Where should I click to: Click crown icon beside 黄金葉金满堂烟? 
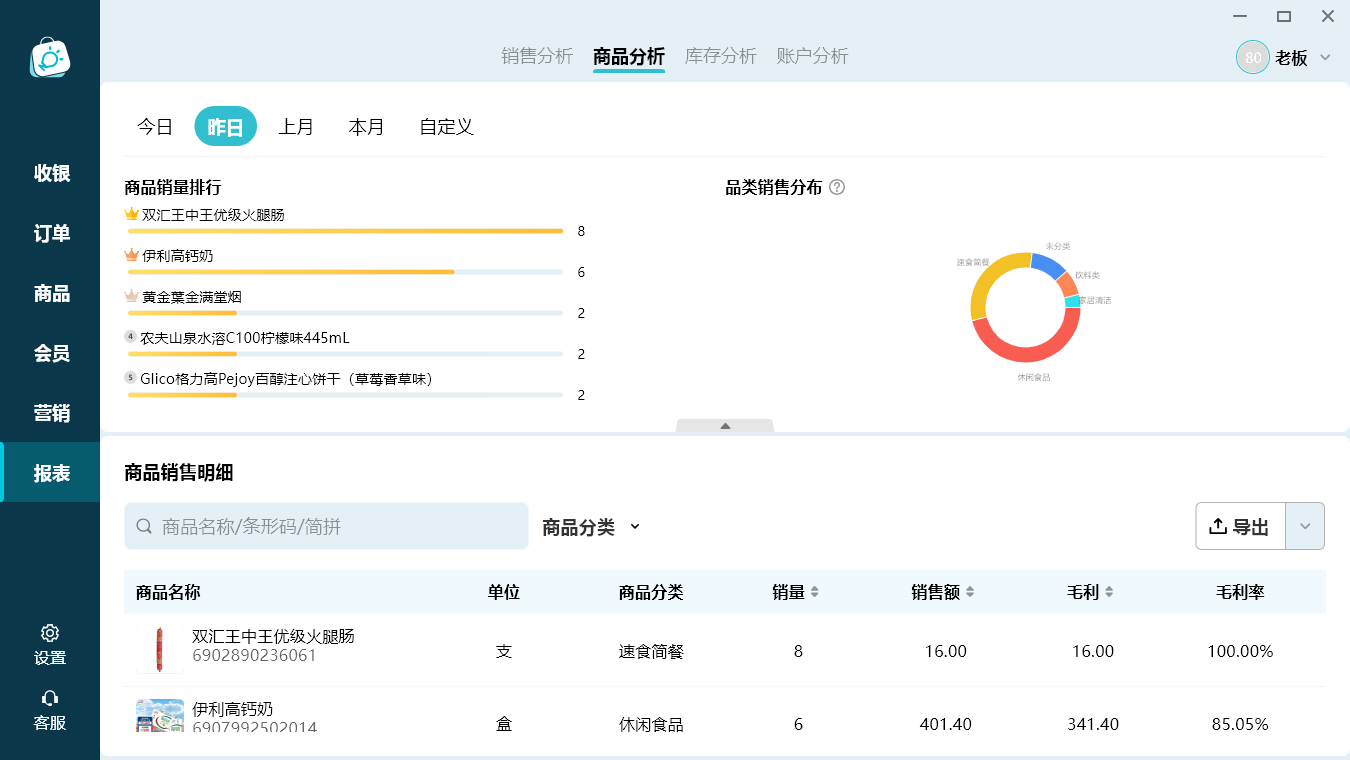[x=131, y=296]
